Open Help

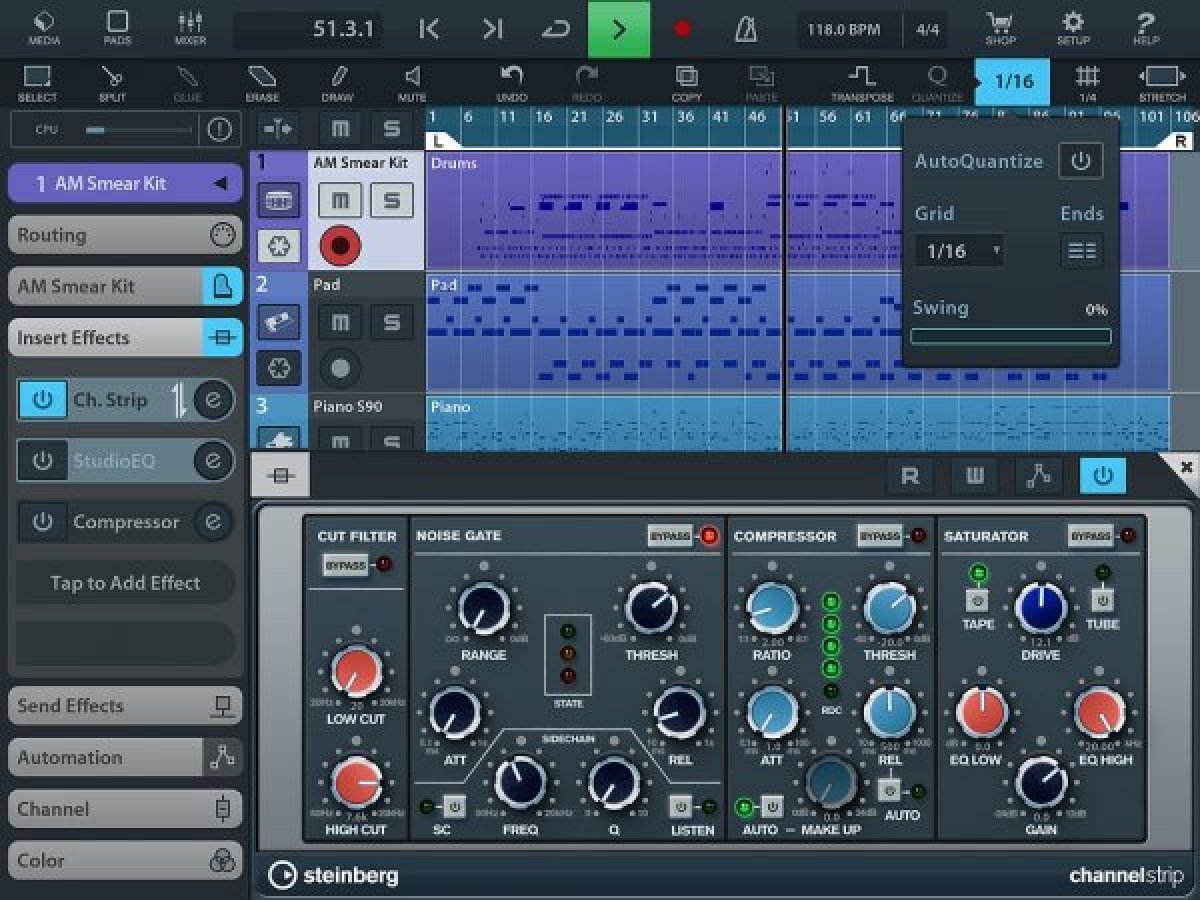tap(1146, 28)
